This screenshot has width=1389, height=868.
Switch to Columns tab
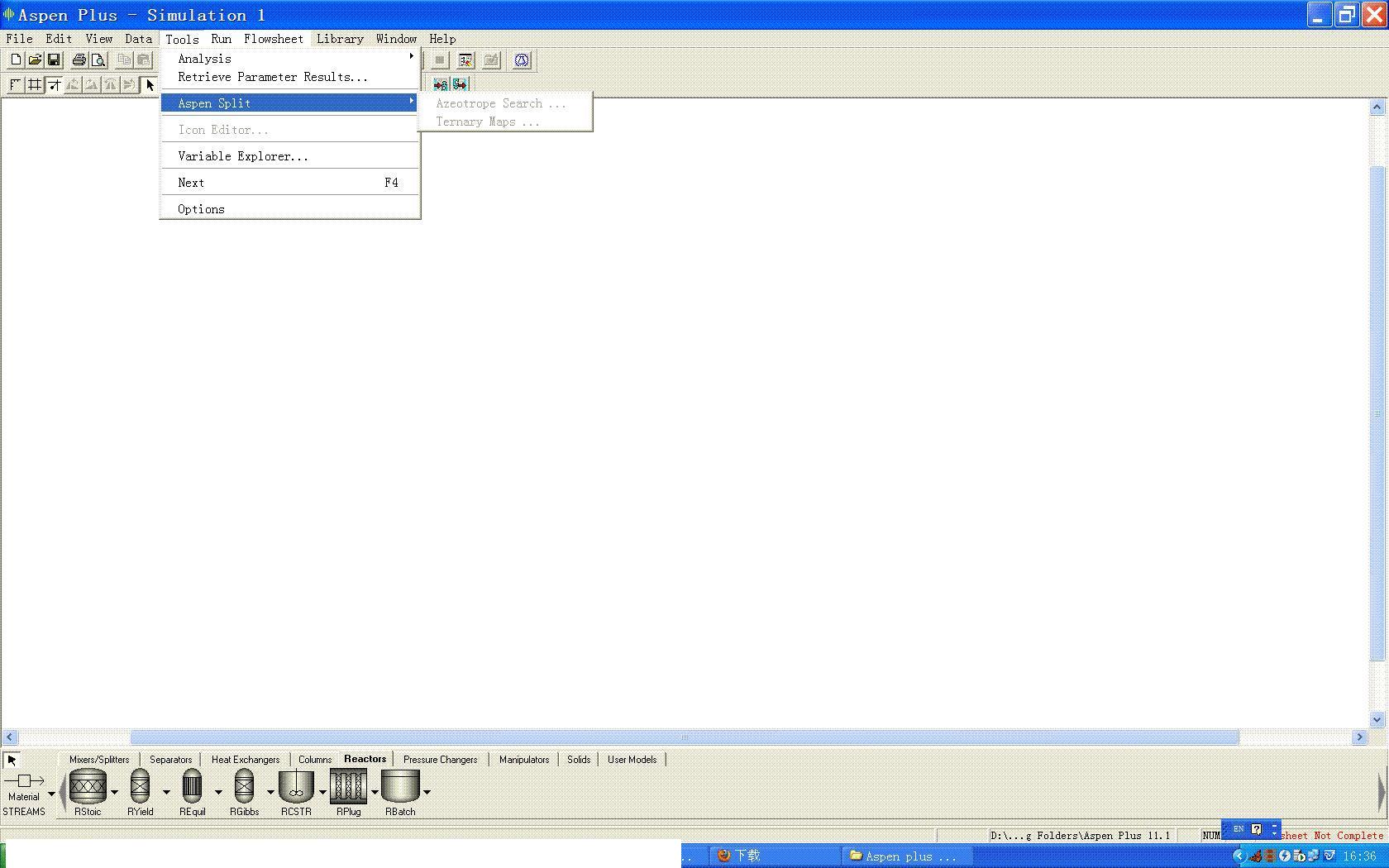point(315,760)
